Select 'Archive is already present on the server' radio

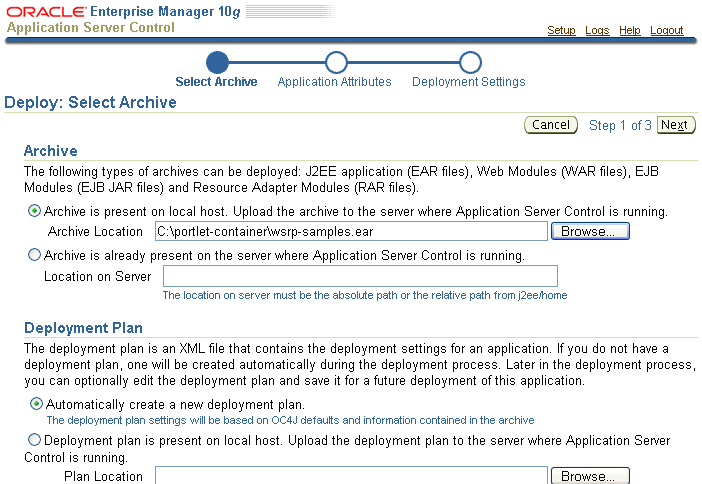(x=34, y=255)
